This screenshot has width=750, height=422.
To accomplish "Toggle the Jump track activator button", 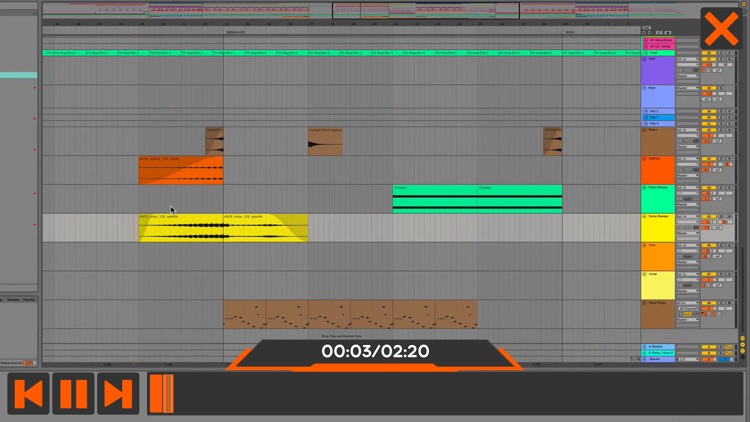I will click(709, 274).
